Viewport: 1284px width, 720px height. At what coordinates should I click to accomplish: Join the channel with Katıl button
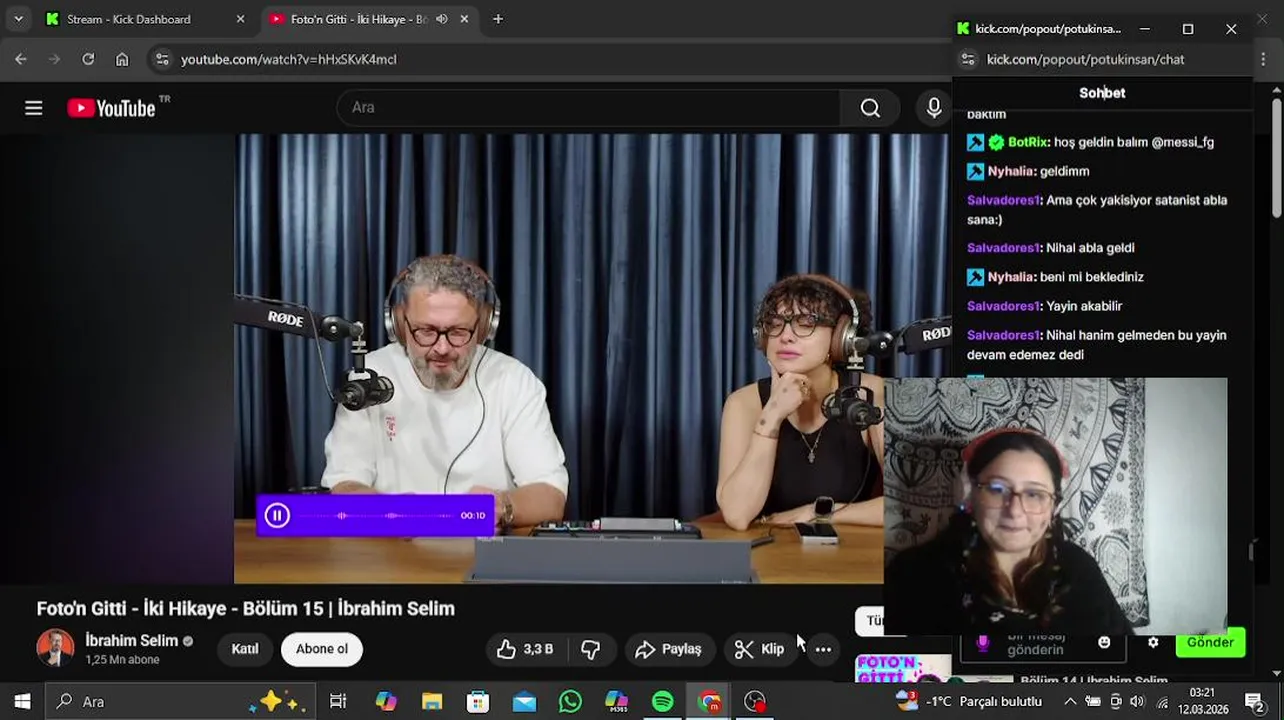pos(245,649)
